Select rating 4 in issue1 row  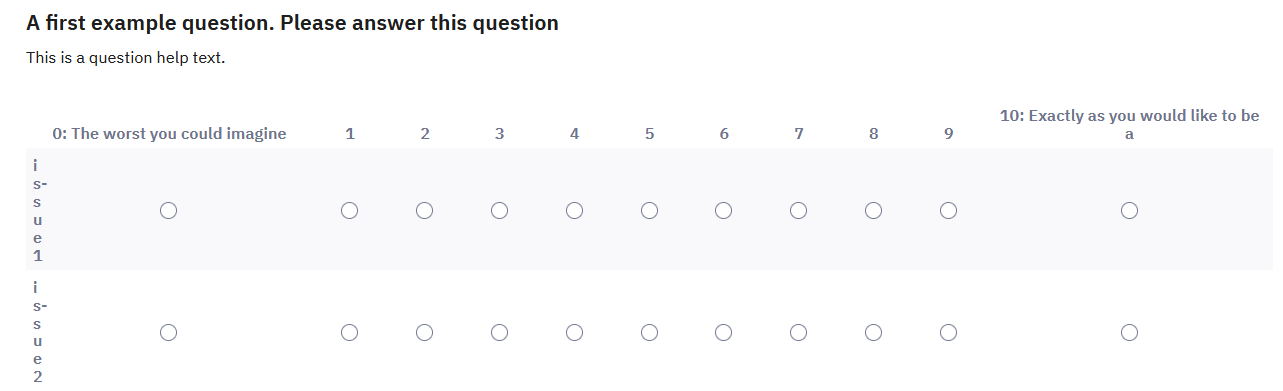(574, 210)
